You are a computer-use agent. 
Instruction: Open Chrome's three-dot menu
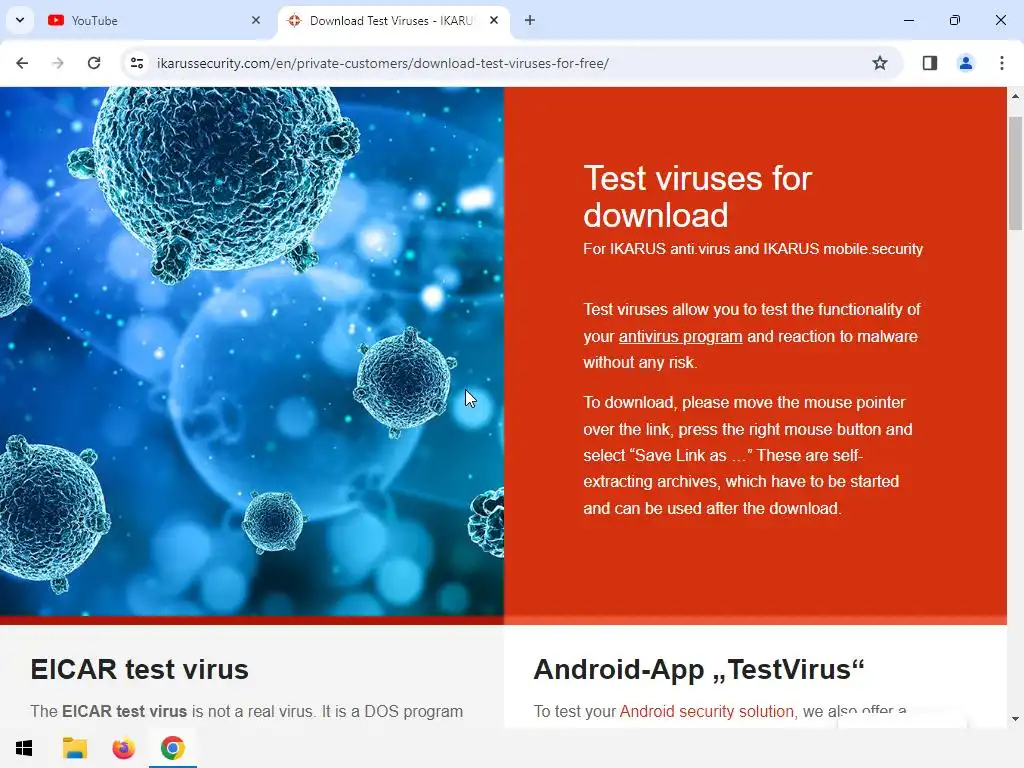click(1002, 63)
